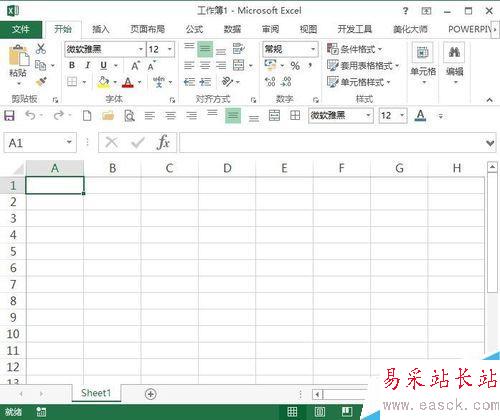Toggle middle align in ribbon

click(205, 49)
